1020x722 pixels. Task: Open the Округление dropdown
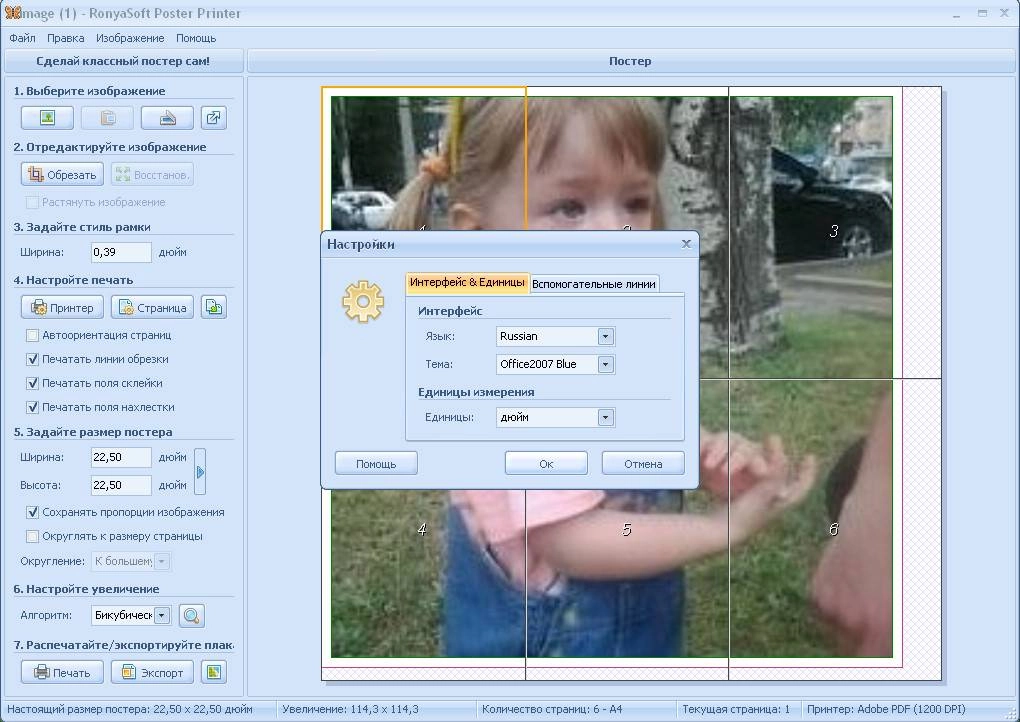pyautogui.click(x=162, y=561)
